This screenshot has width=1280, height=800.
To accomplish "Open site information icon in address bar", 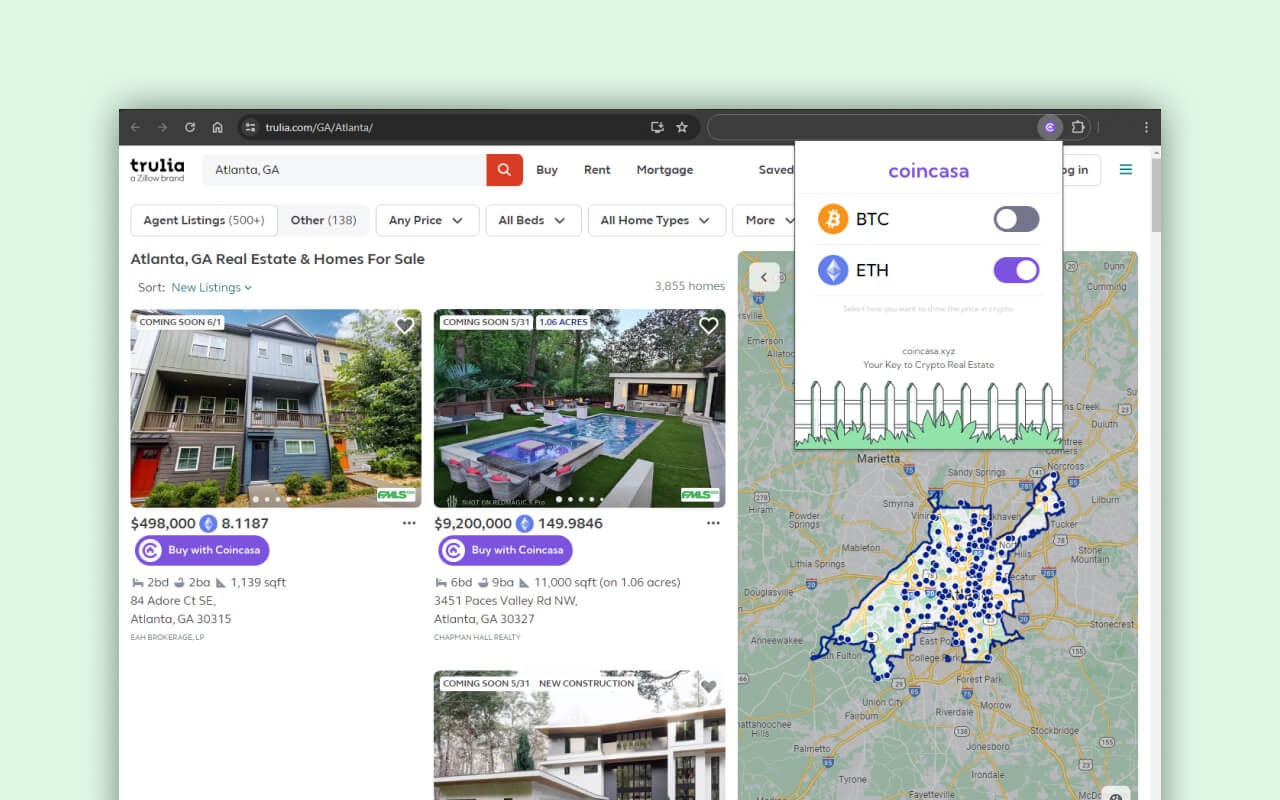I will pyautogui.click(x=251, y=127).
